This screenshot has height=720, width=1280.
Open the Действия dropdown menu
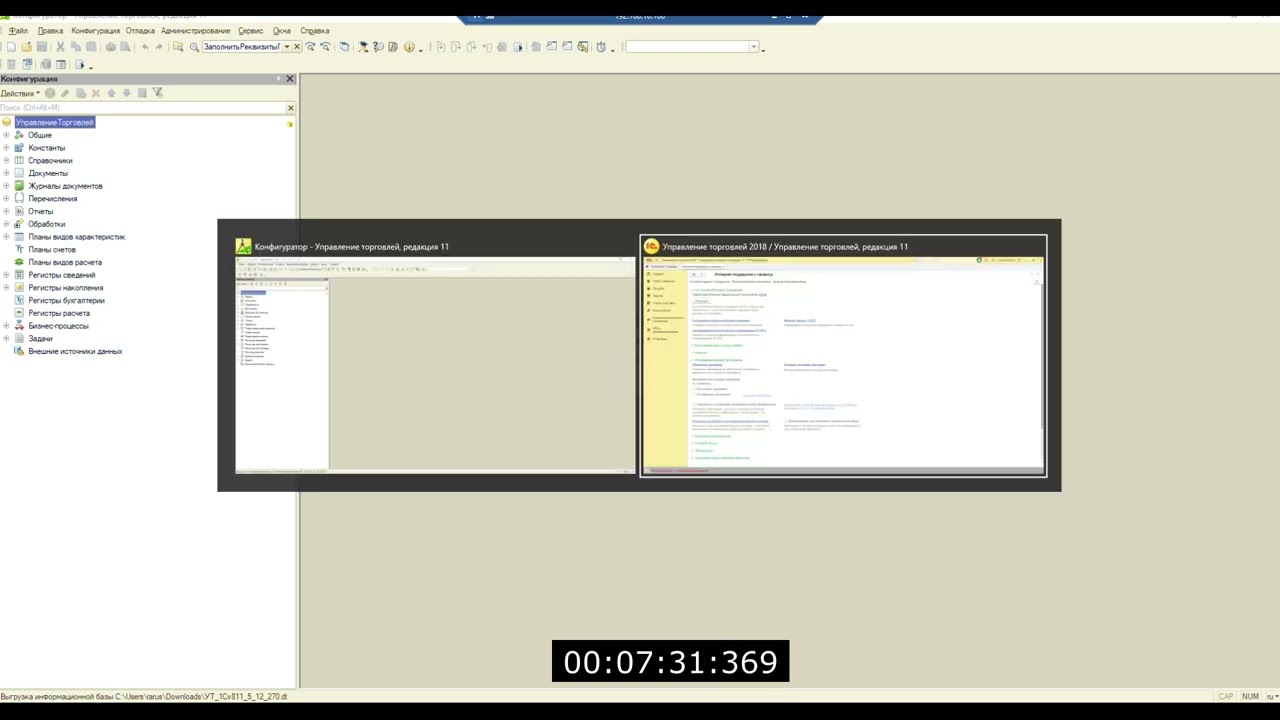point(20,93)
